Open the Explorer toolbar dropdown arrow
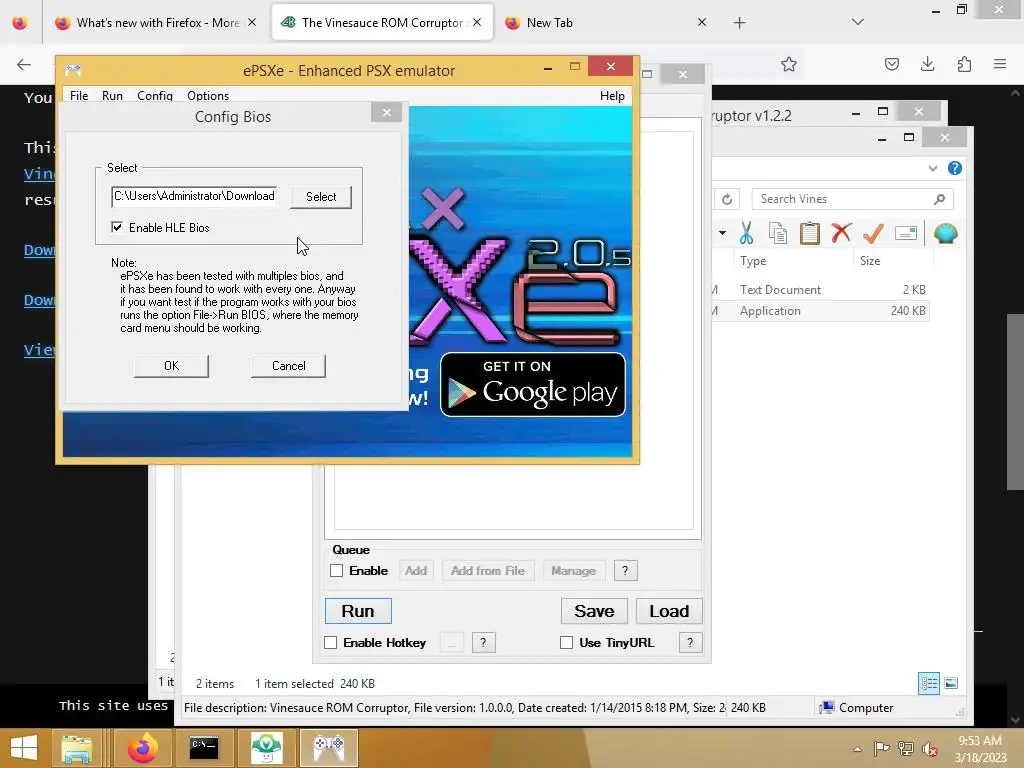 tap(722, 232)
